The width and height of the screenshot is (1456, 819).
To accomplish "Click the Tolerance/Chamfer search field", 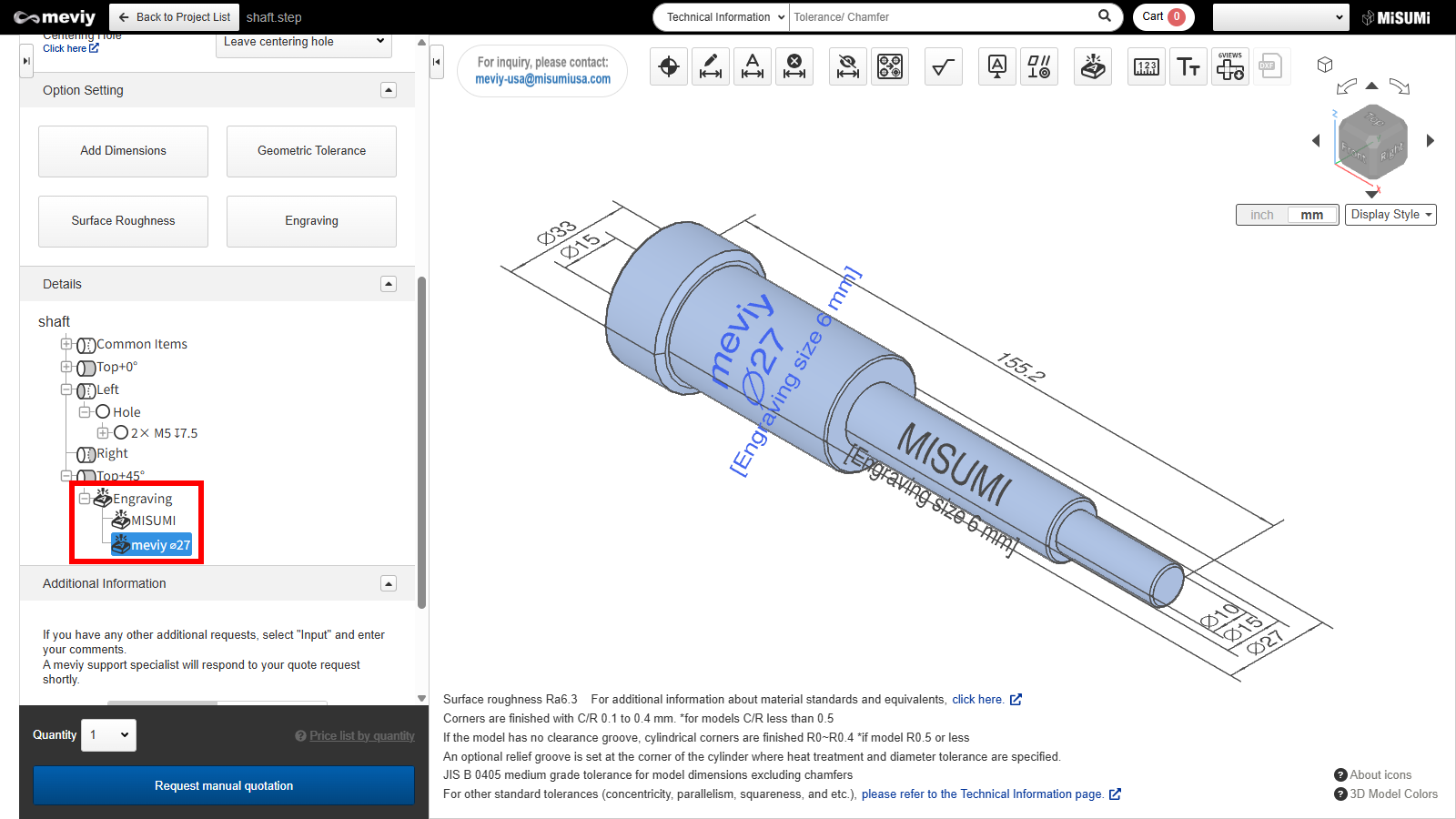I will (942, 17).
